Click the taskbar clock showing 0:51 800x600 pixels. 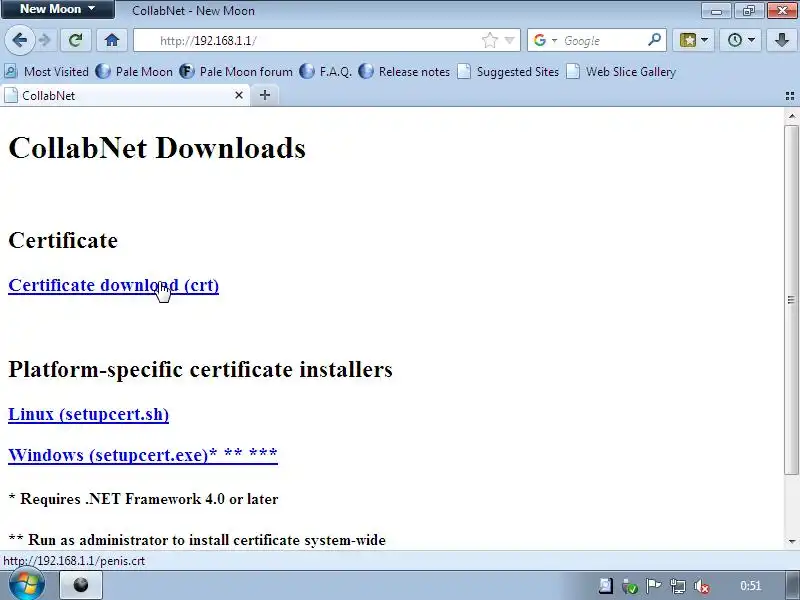[x=751, y=586]
